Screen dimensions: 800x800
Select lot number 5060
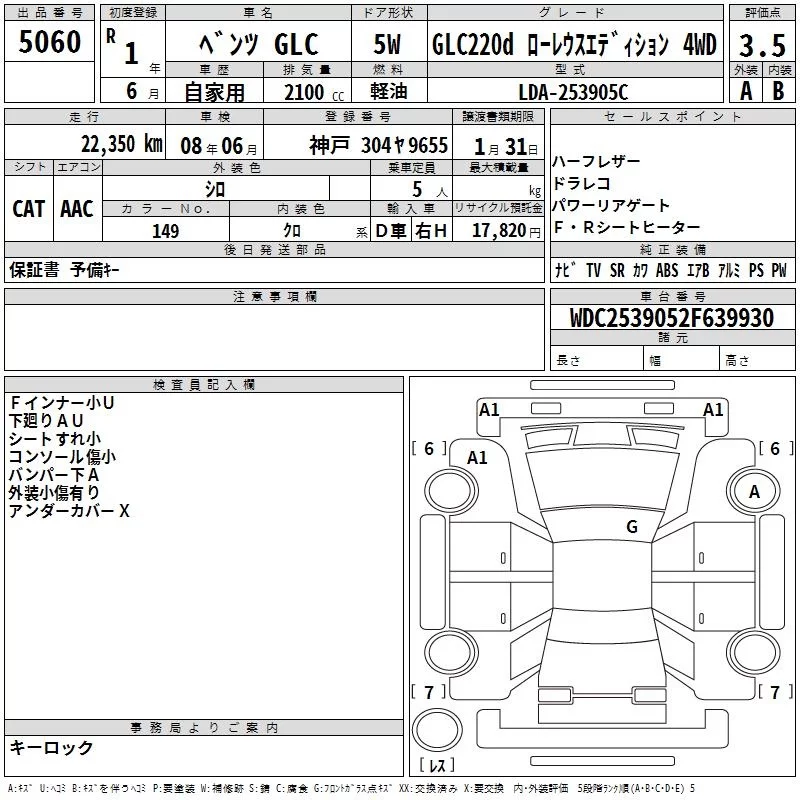(50, 42)
